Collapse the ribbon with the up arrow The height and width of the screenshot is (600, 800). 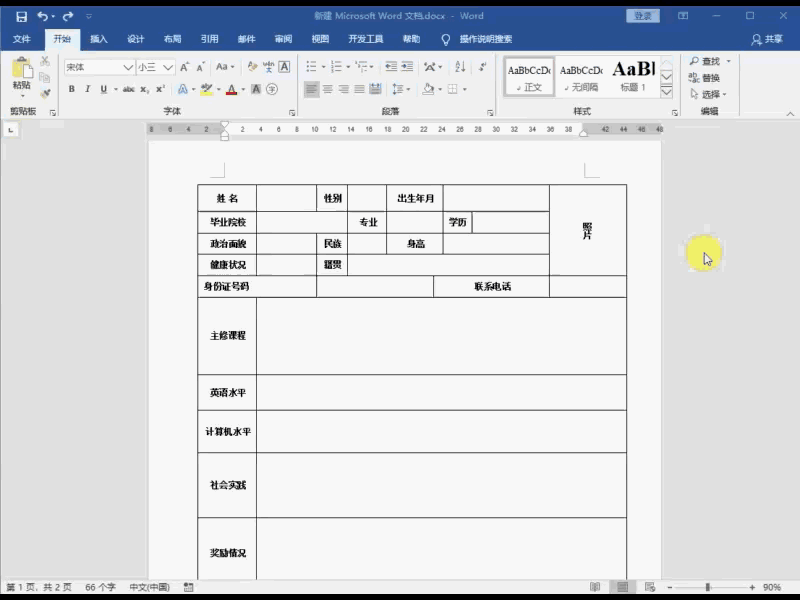[x=790, y=114]
